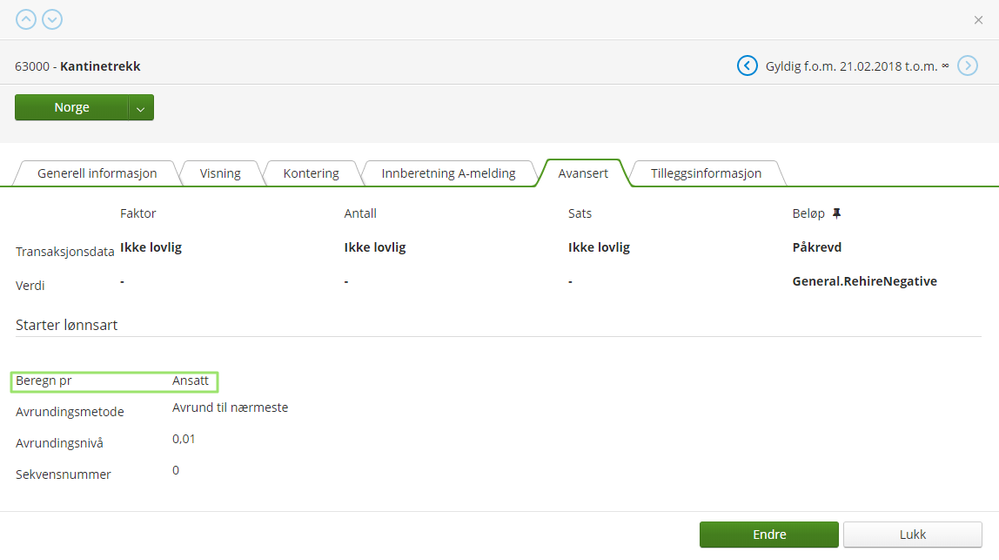
Task: Expand the Norge dropdown arrow
Action: click(141, 108)
